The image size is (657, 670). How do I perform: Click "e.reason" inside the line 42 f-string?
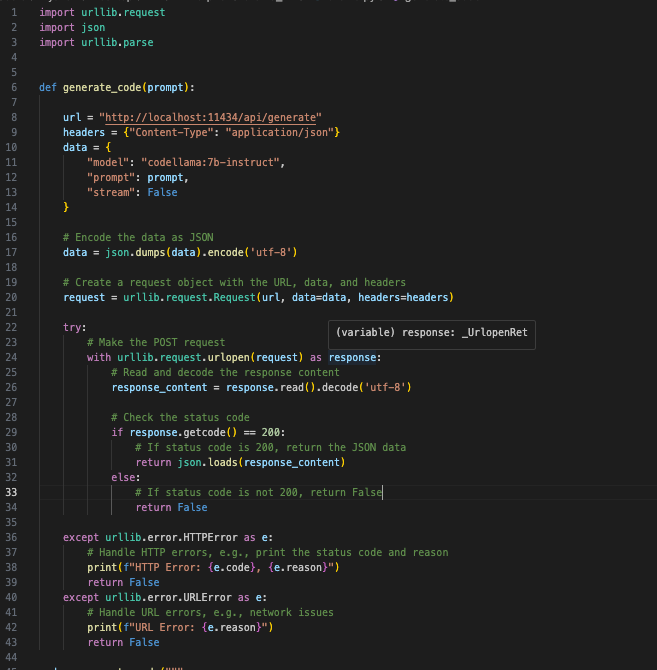[x=232, y=627]
